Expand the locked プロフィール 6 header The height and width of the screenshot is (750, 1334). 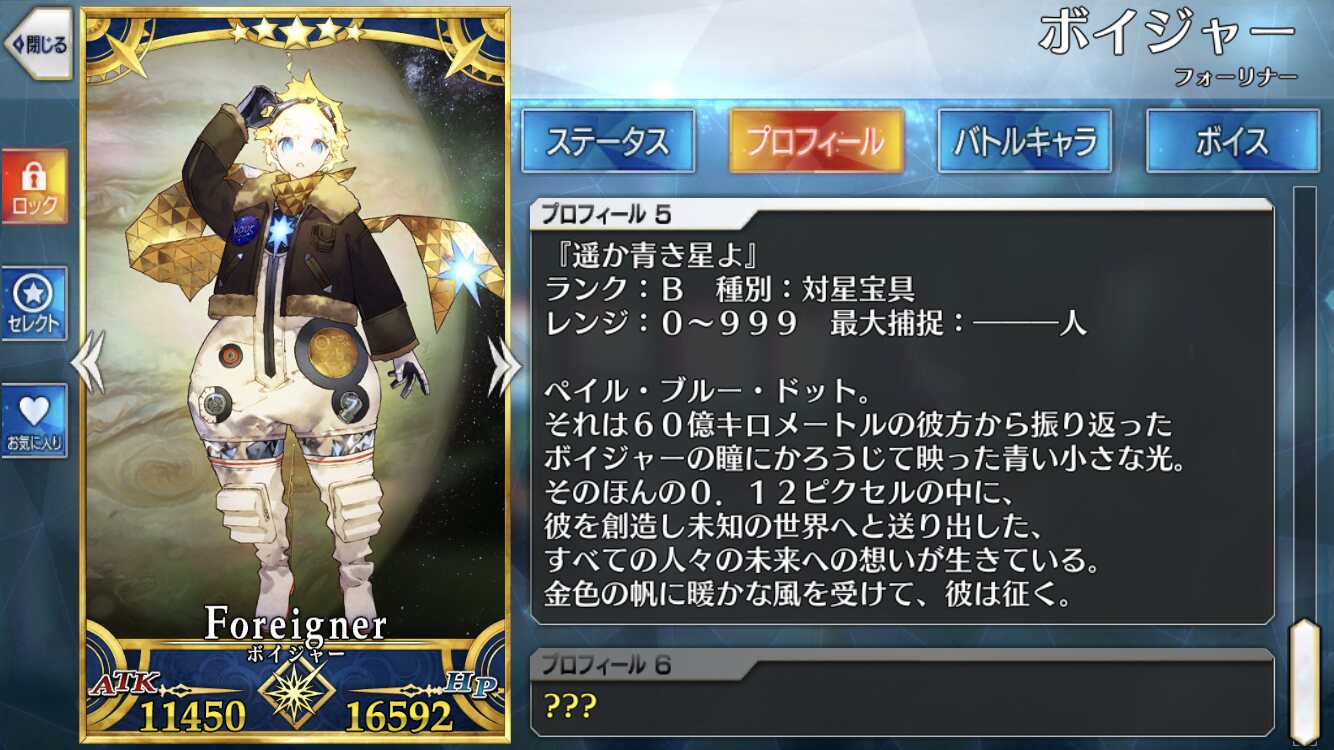pos(900,664)
